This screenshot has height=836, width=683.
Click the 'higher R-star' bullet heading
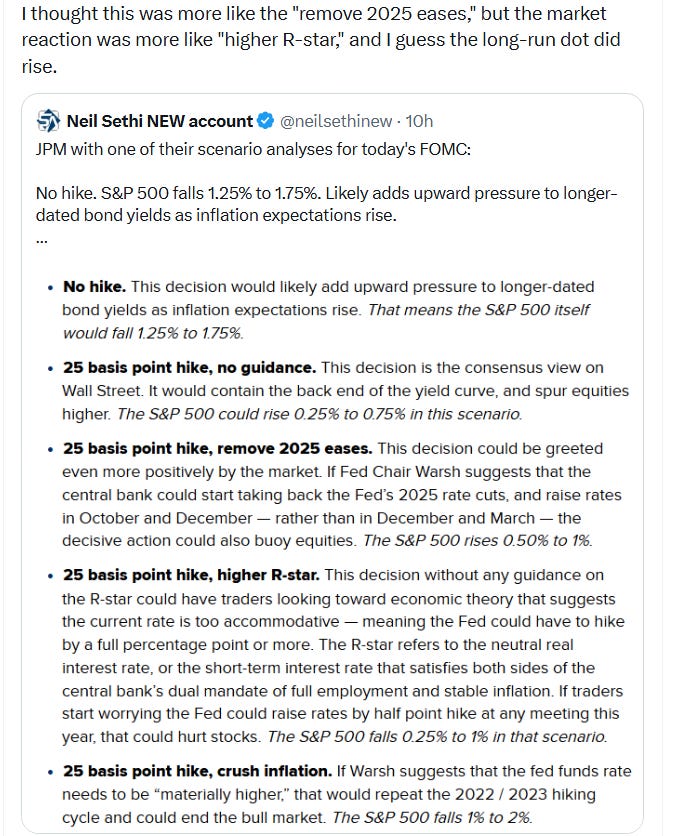pos(191,575)
